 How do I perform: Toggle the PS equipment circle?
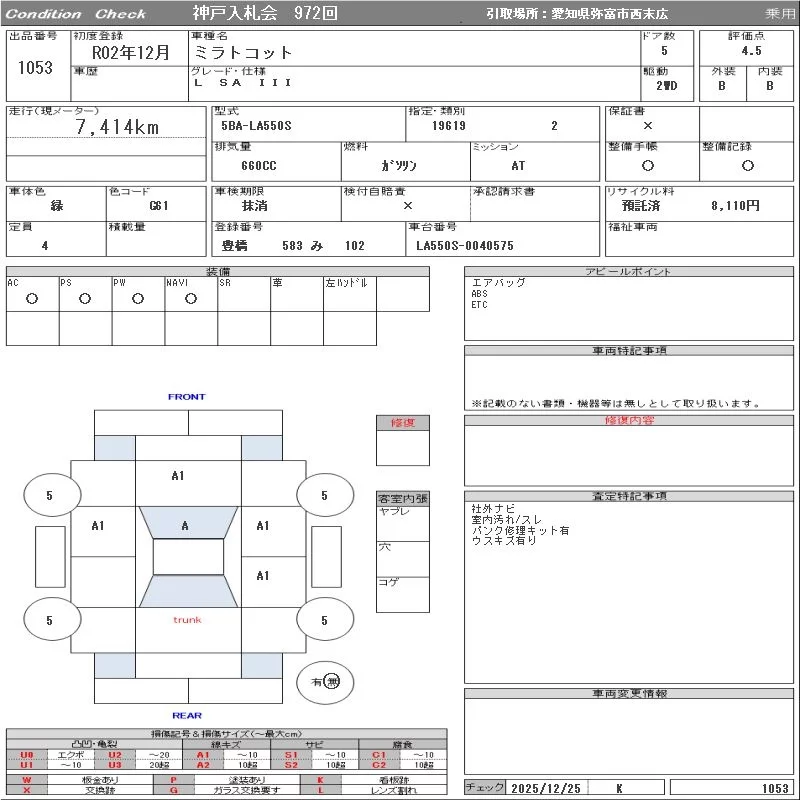[85, 298]
